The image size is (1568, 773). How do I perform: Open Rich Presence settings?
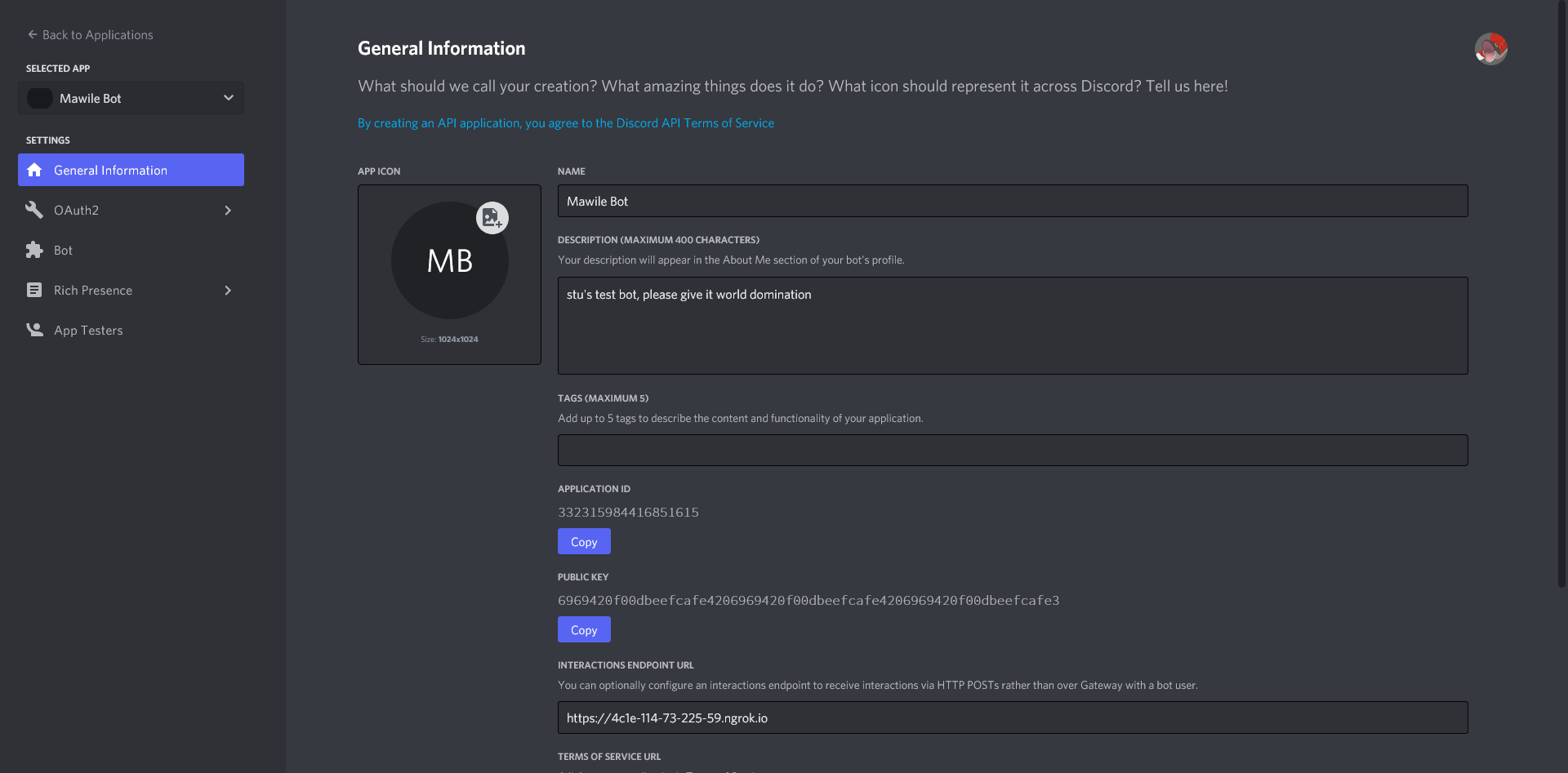(x=131, y=290)
